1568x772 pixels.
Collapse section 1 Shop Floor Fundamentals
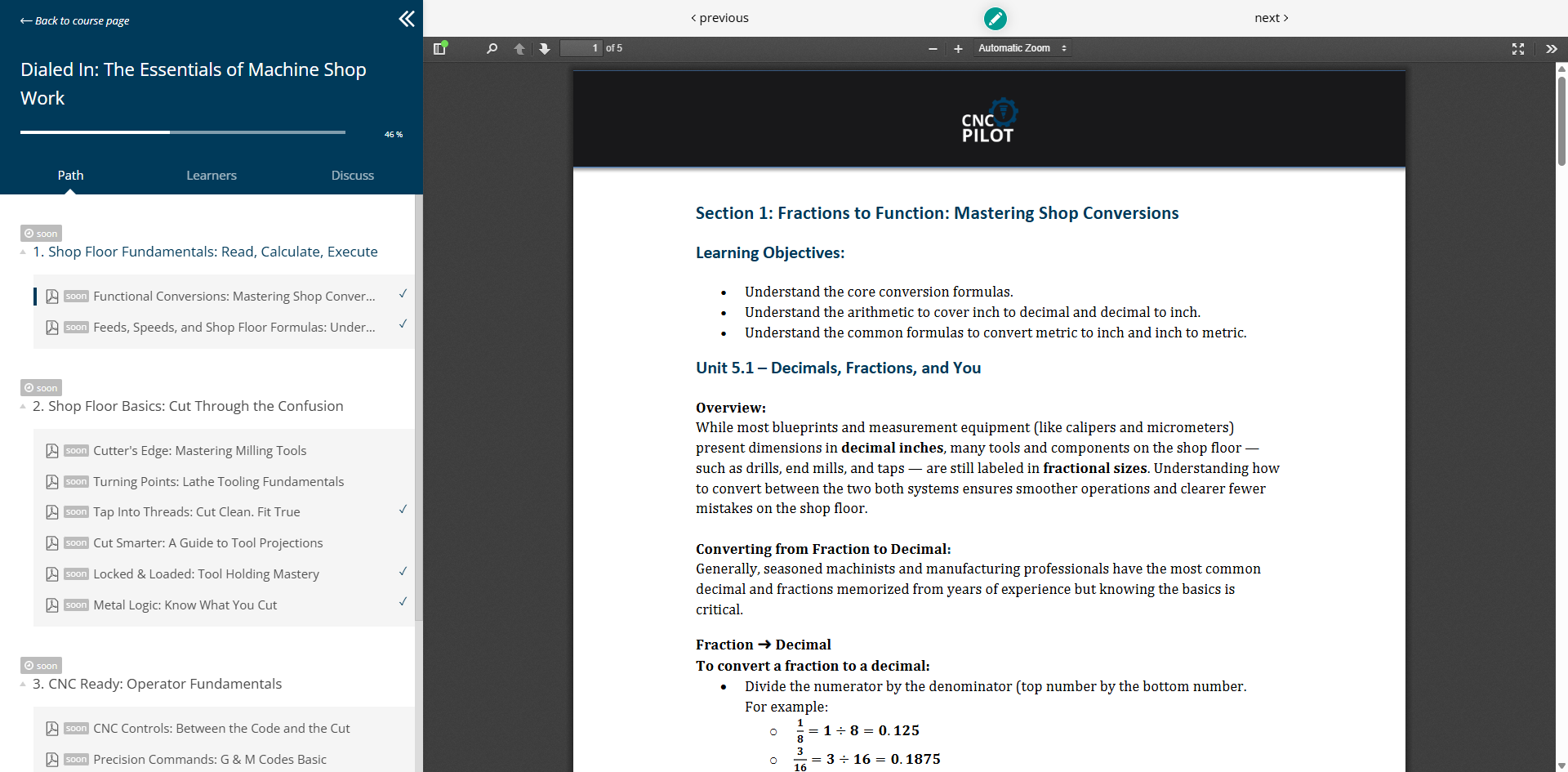tap(23, 252)
